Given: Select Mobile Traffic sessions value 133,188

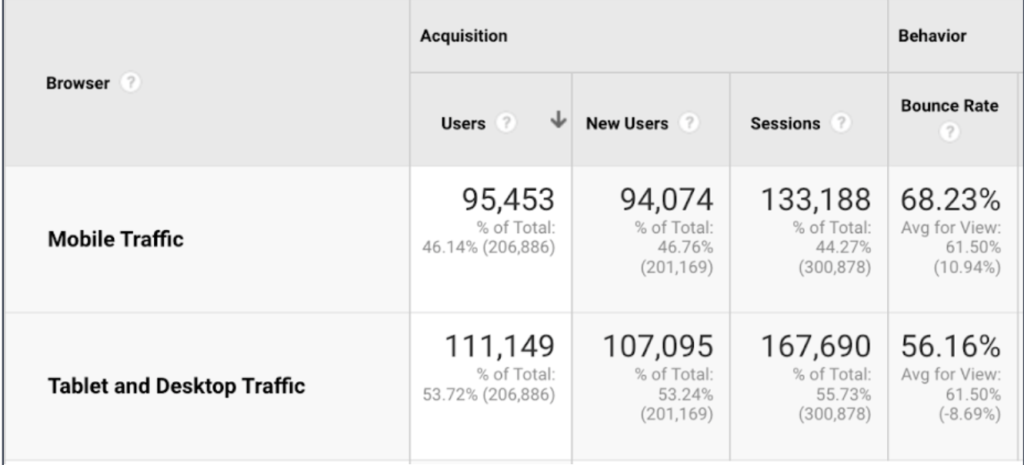Looking at the screenshot, I should point(816,199).
